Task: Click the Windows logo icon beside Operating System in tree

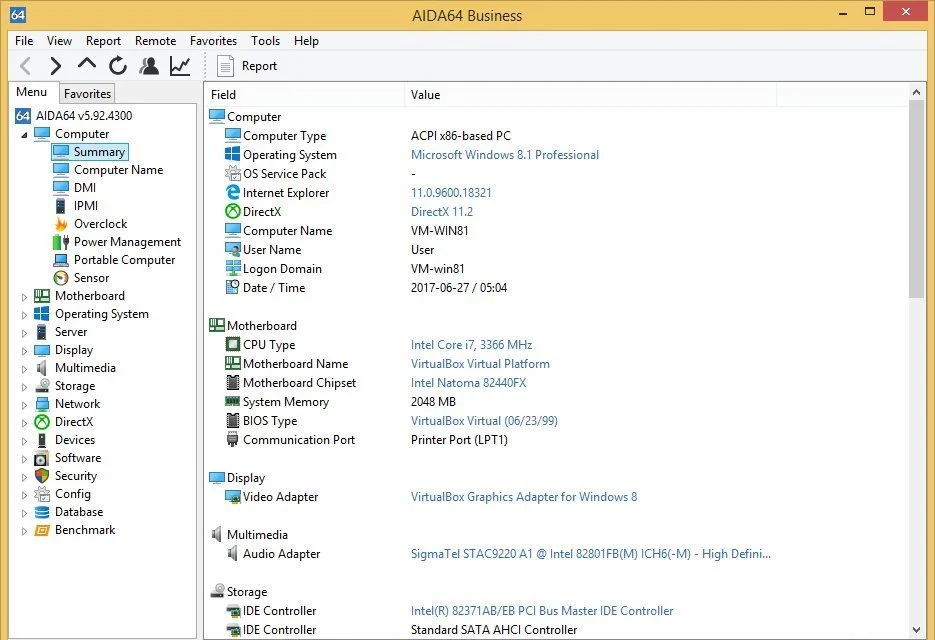Action: (x=42, y=314)
